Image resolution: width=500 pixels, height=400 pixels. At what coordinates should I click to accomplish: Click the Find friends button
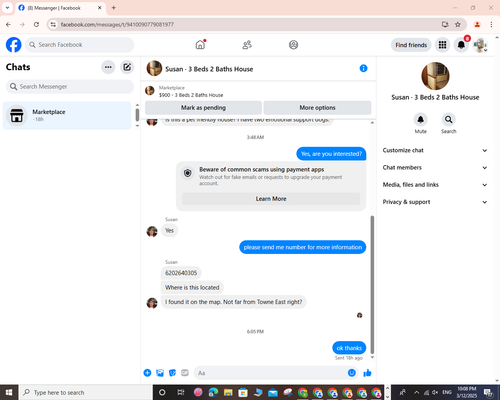411,45
